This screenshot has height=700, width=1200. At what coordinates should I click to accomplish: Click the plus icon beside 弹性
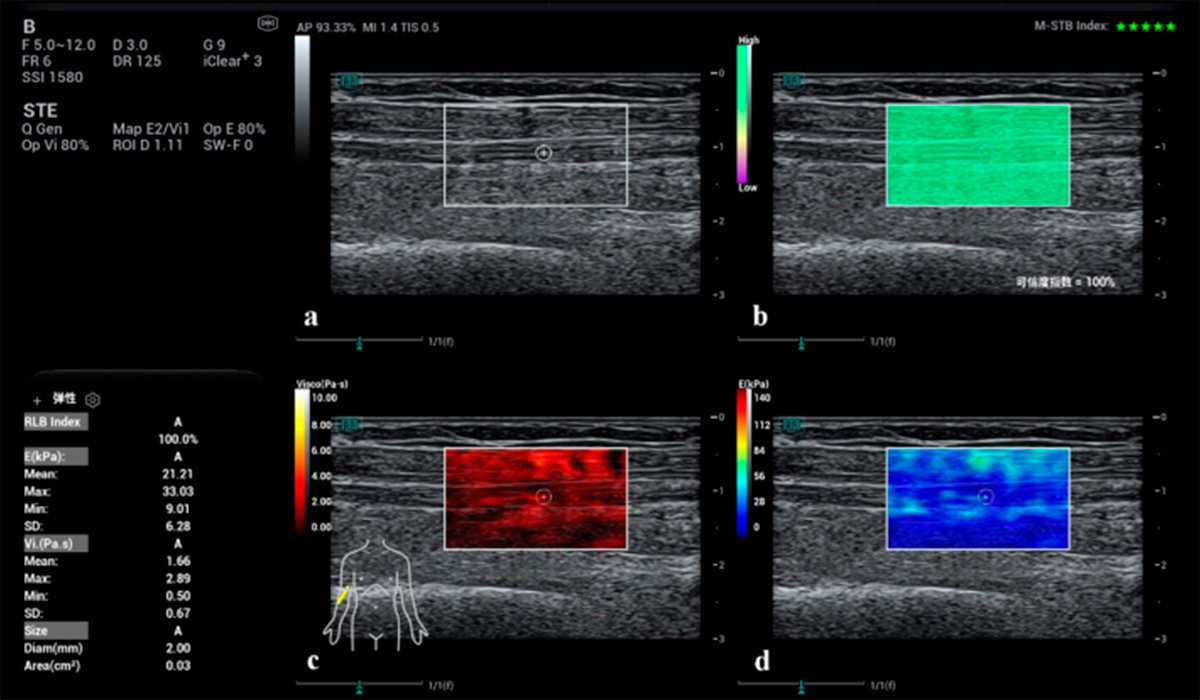[37, 400]
